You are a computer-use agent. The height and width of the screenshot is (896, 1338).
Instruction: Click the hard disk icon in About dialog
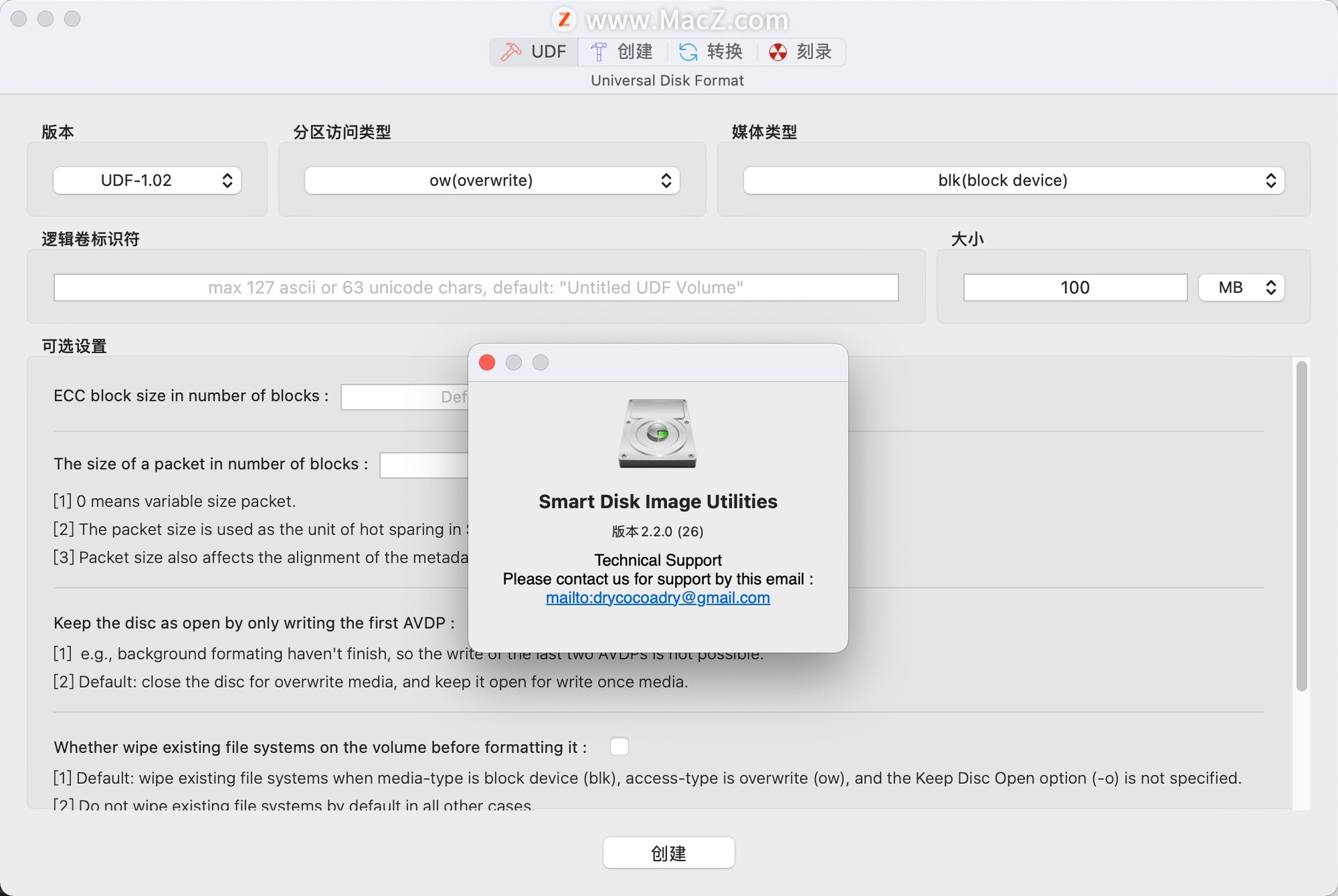click(657, 433)
